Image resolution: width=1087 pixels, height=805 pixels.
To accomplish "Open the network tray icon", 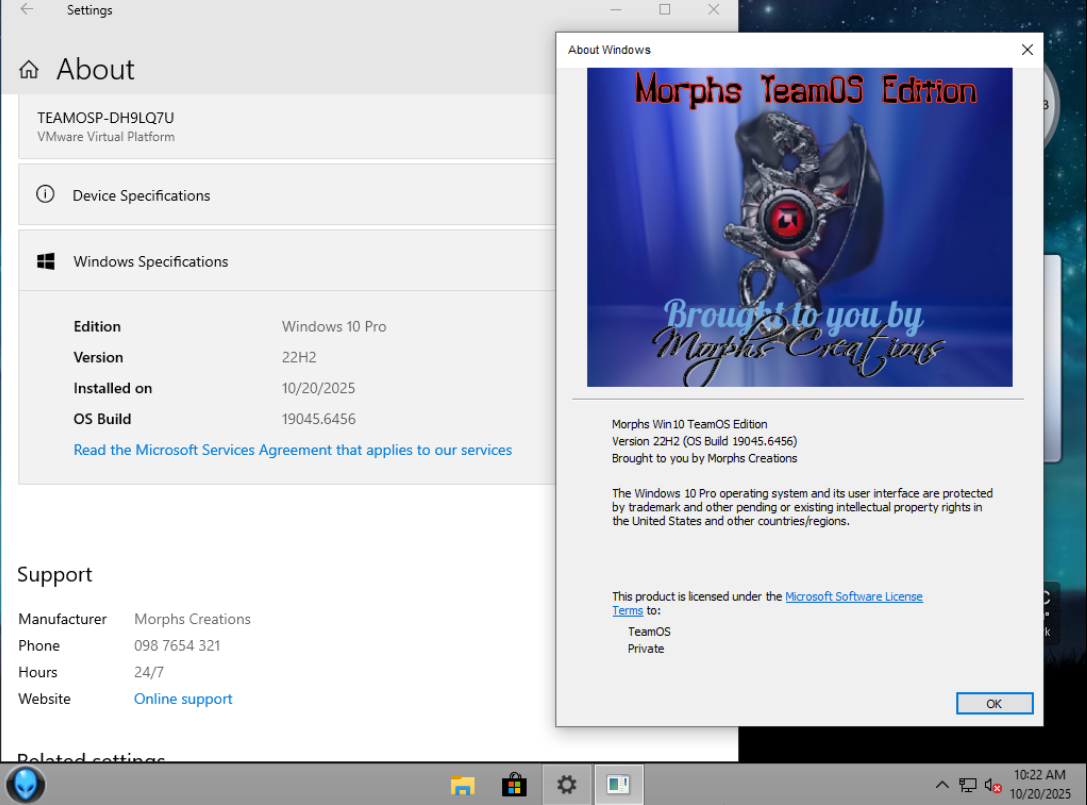I will click(968, 785).
